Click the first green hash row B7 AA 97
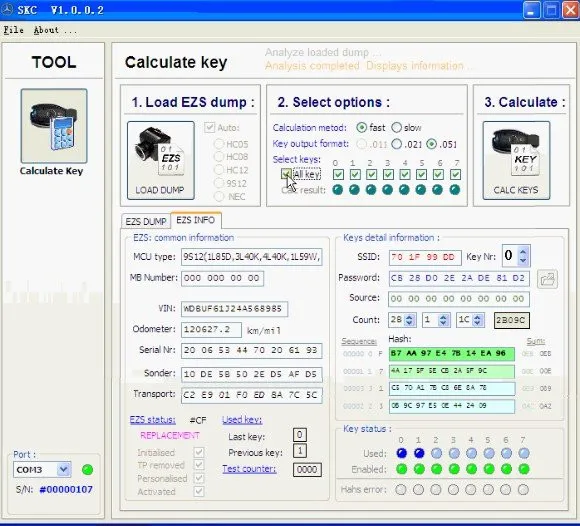The height and width of the screenshot is (526, 580). [452, 354]
